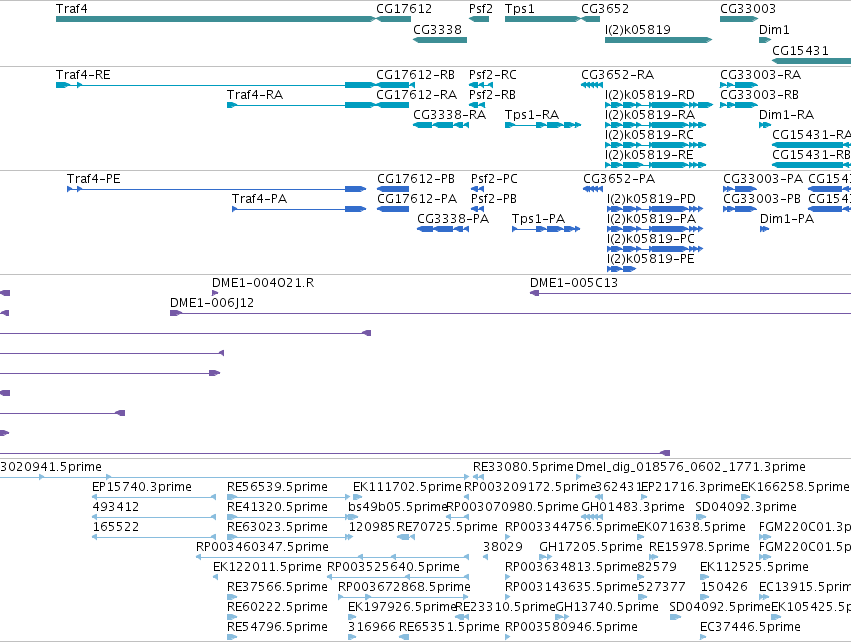Viewport: 851px width, 642px height.
Task: Click the CG33003-PA protein label
Action: click(763, 179)
